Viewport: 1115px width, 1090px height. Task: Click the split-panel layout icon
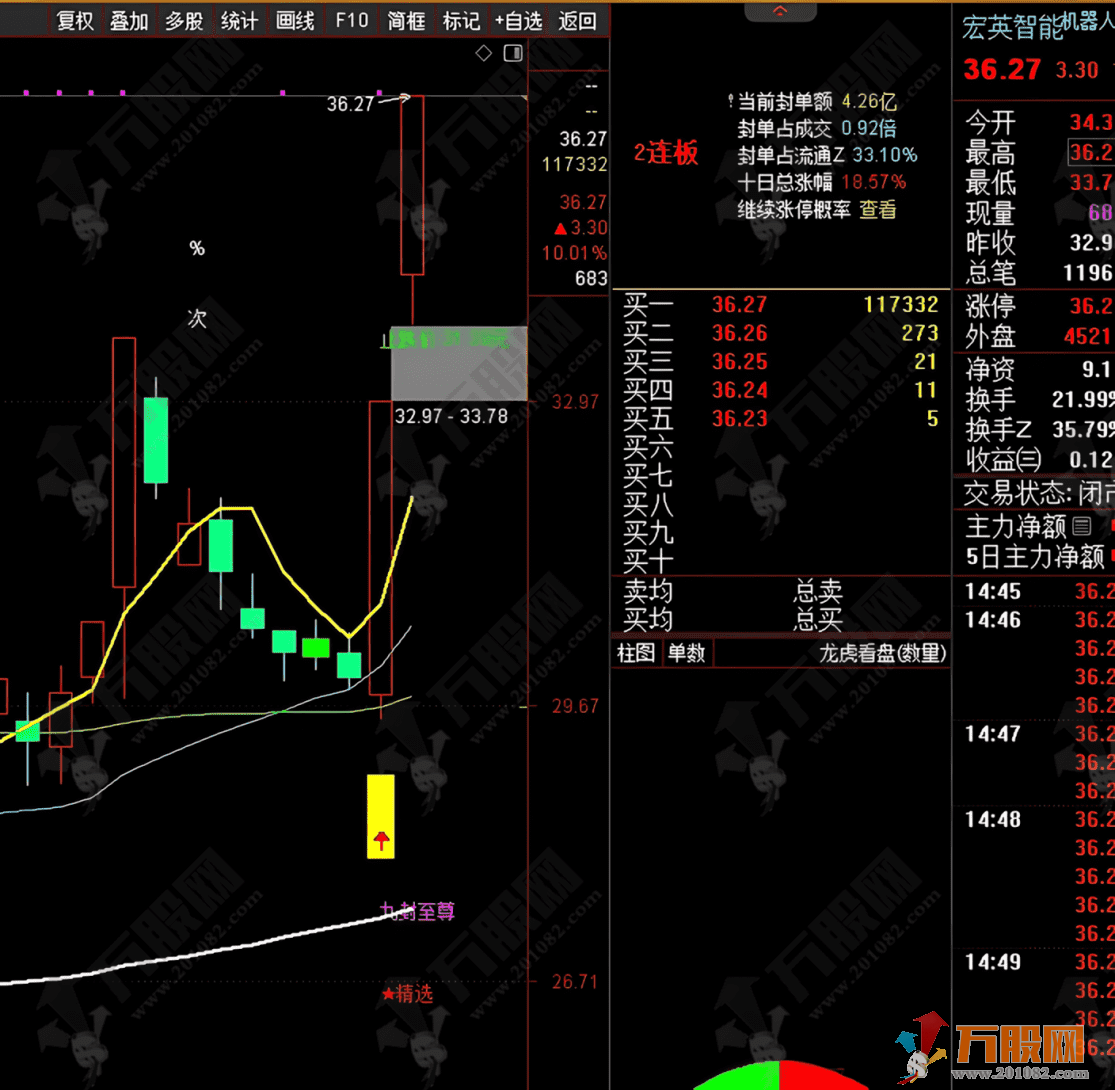coord(513,52)
